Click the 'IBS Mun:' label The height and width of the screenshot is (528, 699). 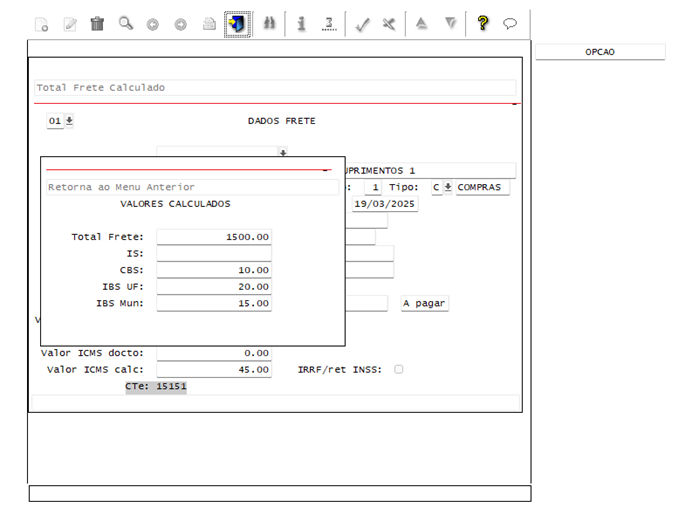click(x=120, y=303)
